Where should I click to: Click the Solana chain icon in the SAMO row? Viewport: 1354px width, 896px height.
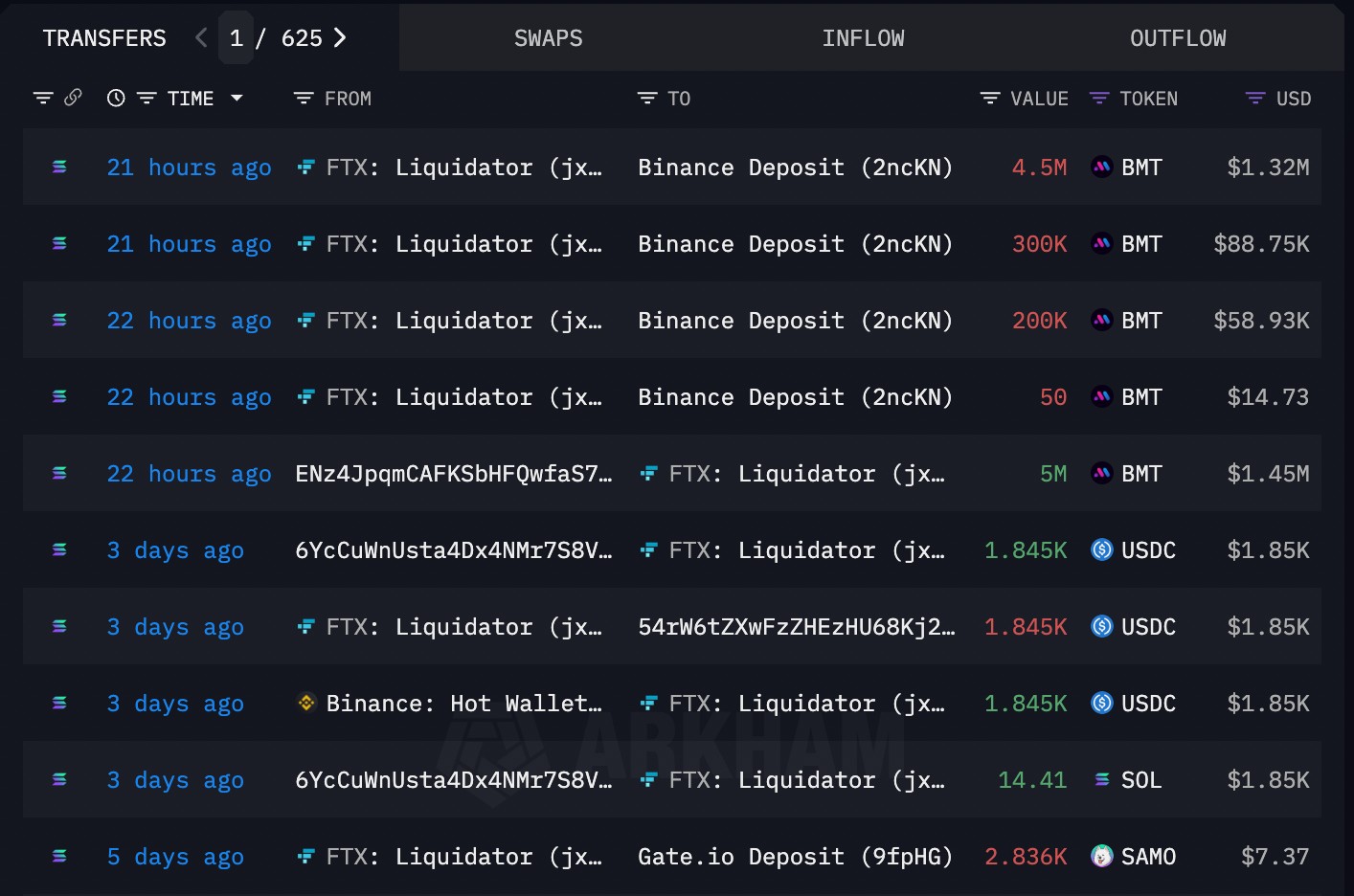tap(59, 857)
